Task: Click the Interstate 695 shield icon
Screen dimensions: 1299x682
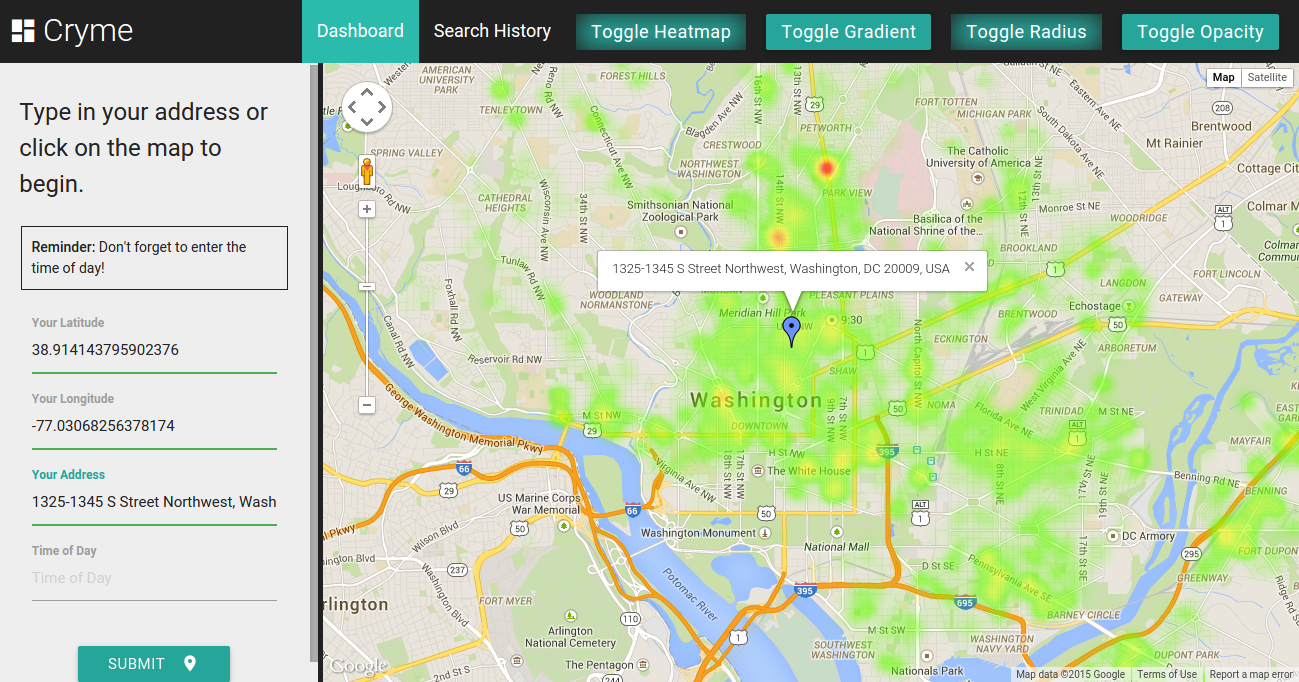Action: [965, 602]
